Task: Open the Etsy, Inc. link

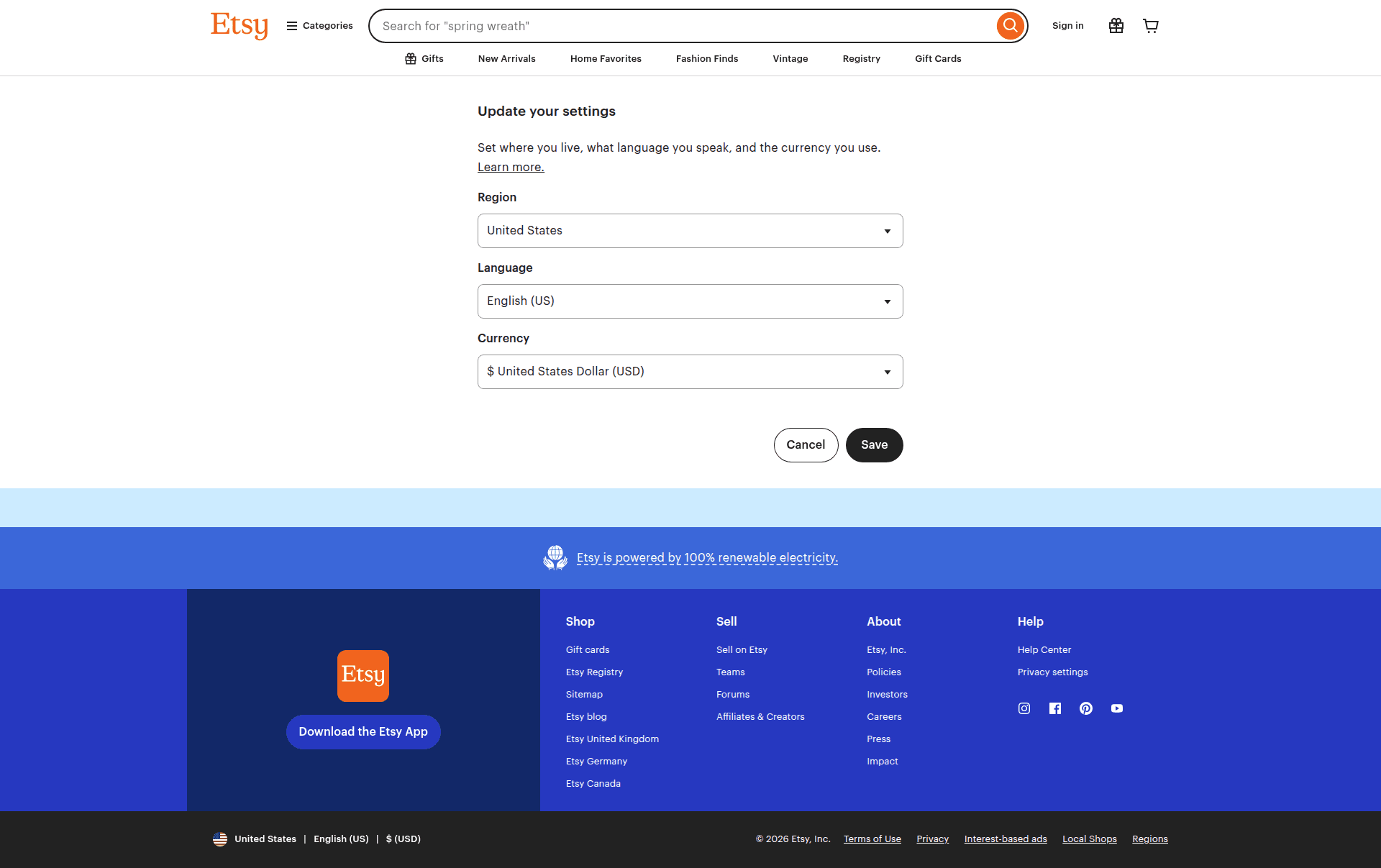Action: [886, 650]
